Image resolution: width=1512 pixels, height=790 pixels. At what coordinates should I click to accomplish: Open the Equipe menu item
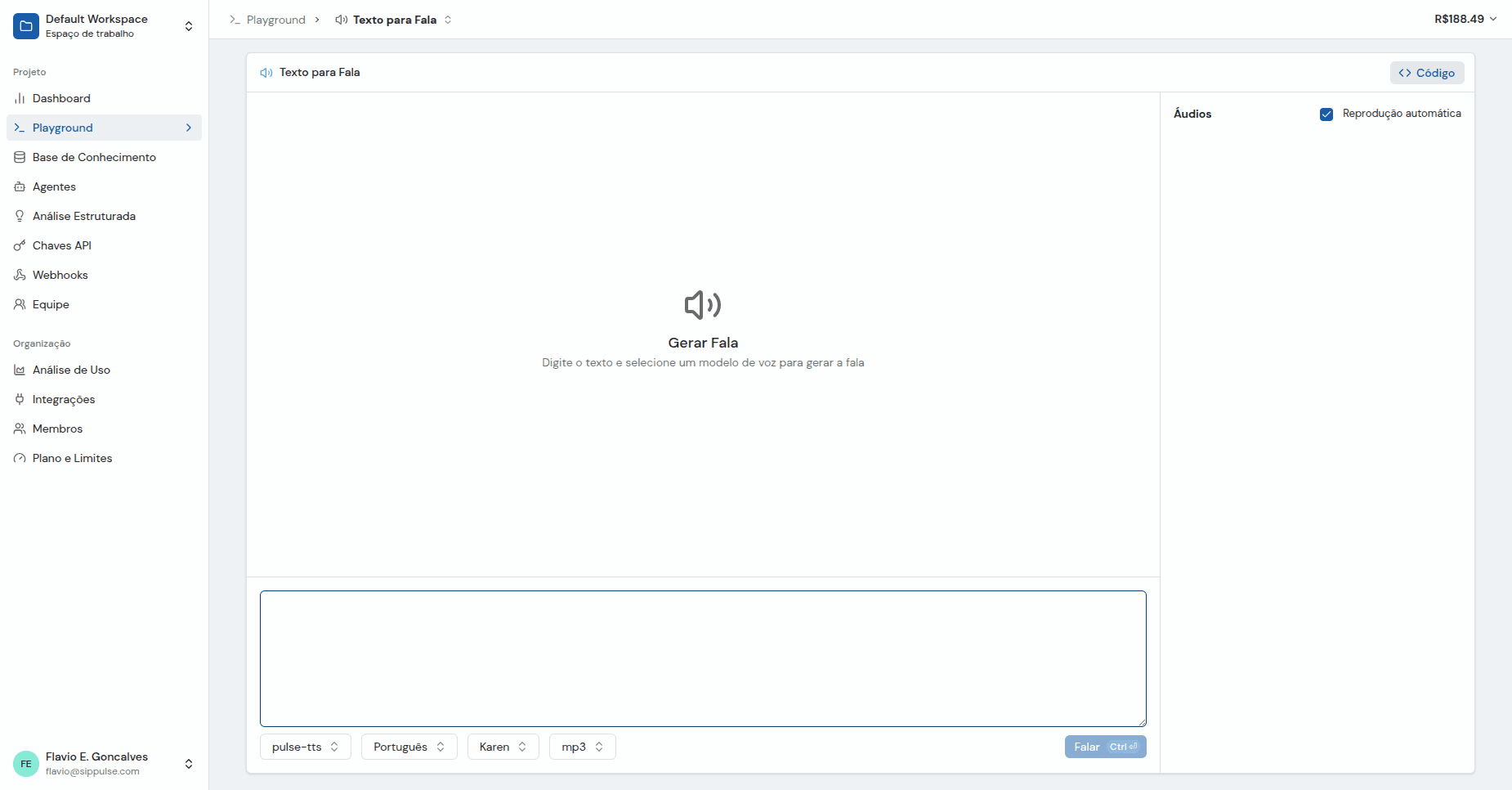point(51,304)
